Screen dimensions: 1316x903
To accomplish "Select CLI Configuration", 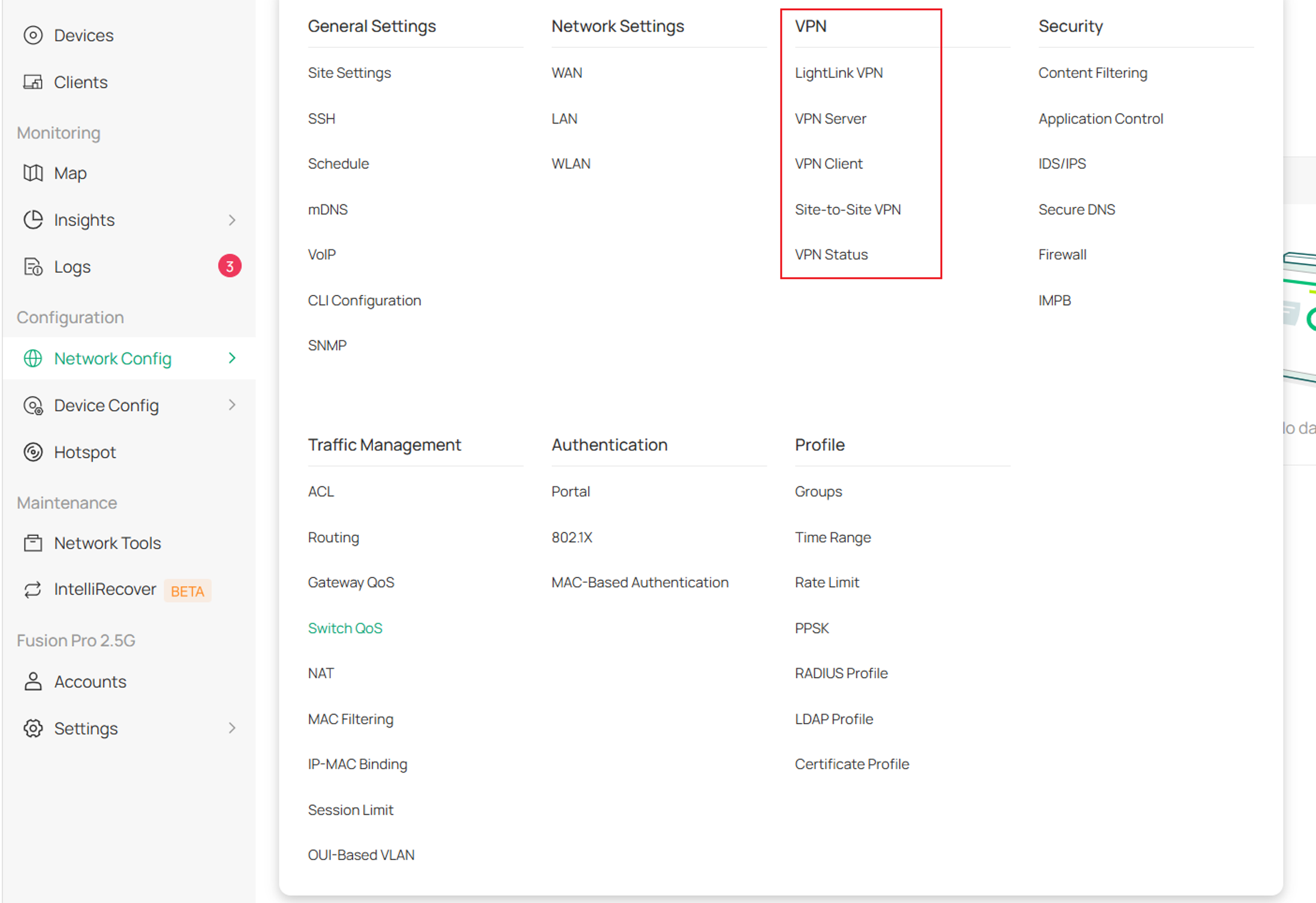I will (365, 300).
